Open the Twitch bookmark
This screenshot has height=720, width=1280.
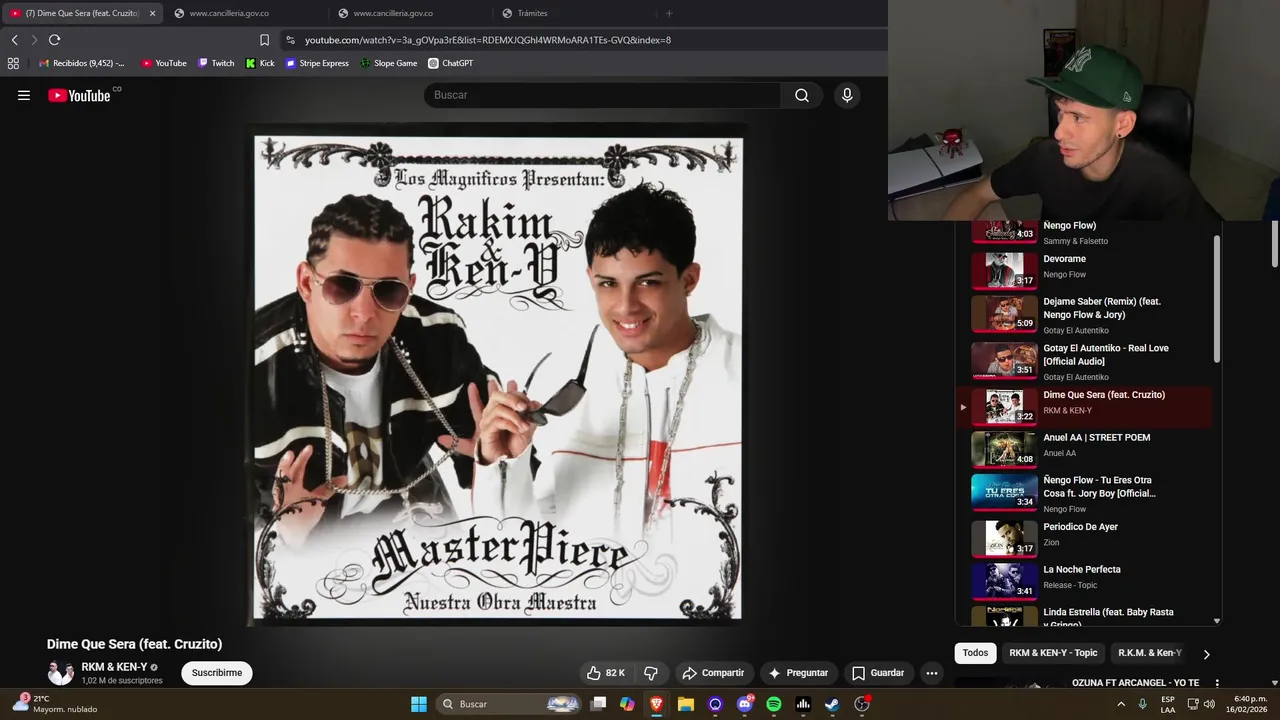click(x=216, y=63)
